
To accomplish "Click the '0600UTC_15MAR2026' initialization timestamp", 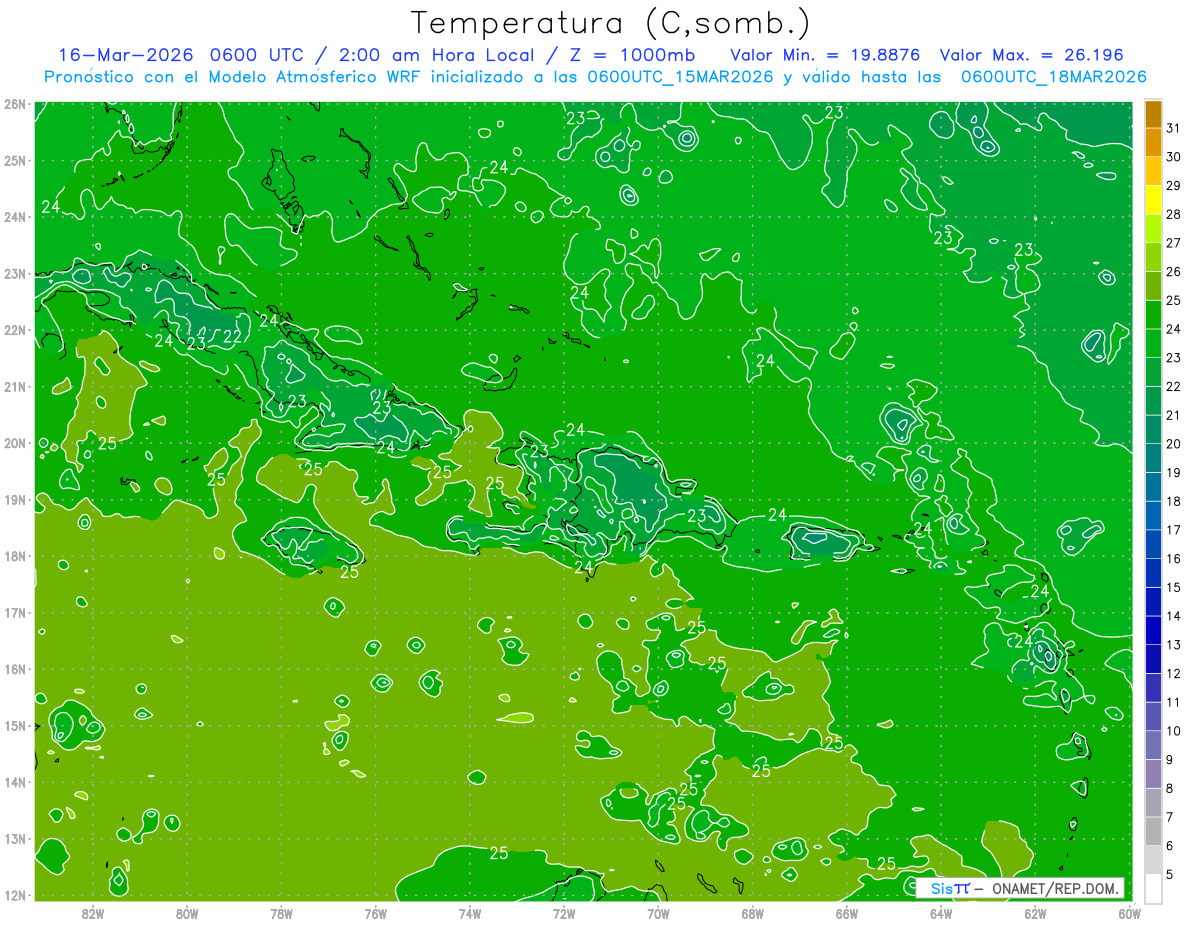I will tap(680, 77).
